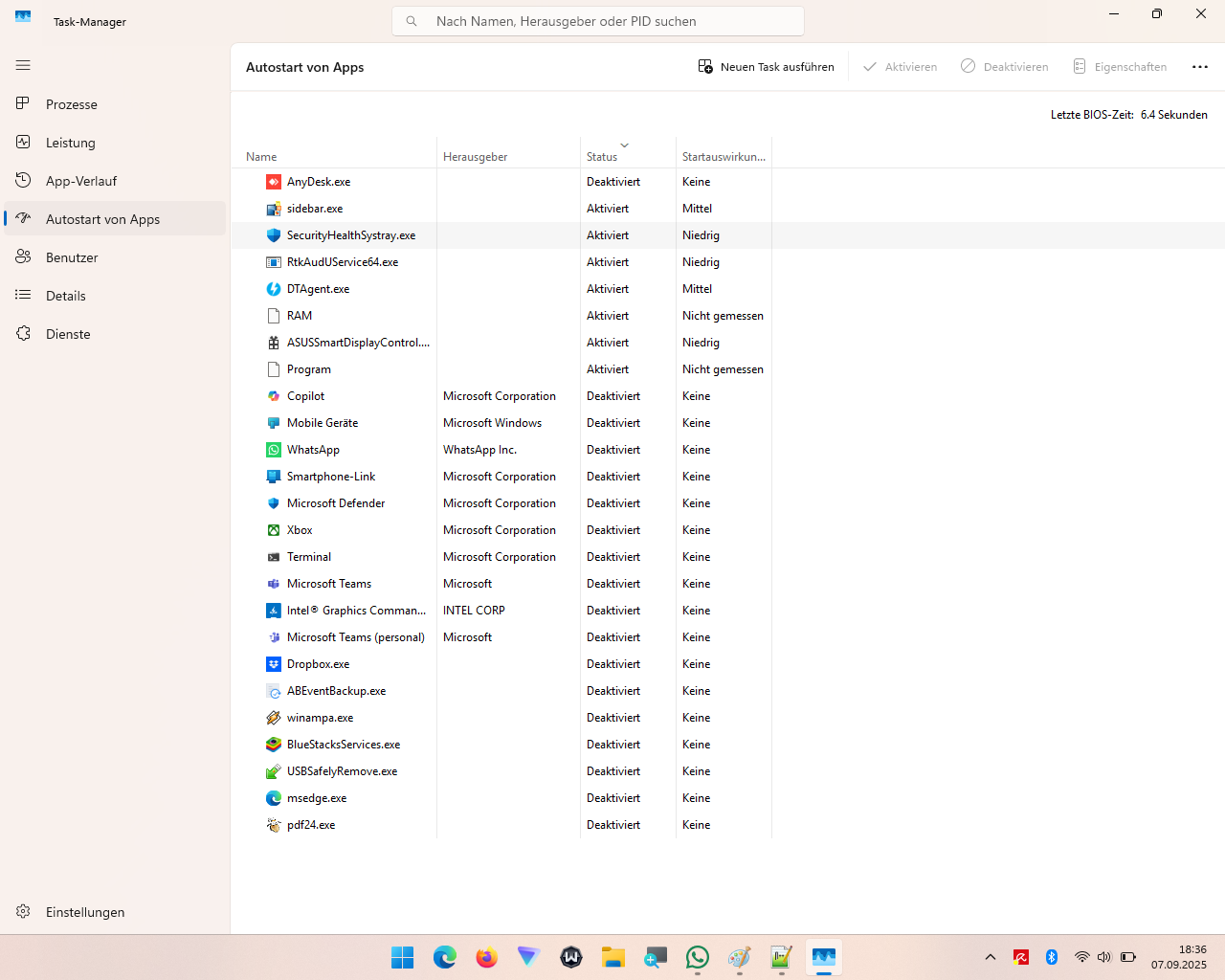Select the RtkAudUService64.exe icon
The width and height of the screenshot is (1225, 980).
tap(274, 262)
